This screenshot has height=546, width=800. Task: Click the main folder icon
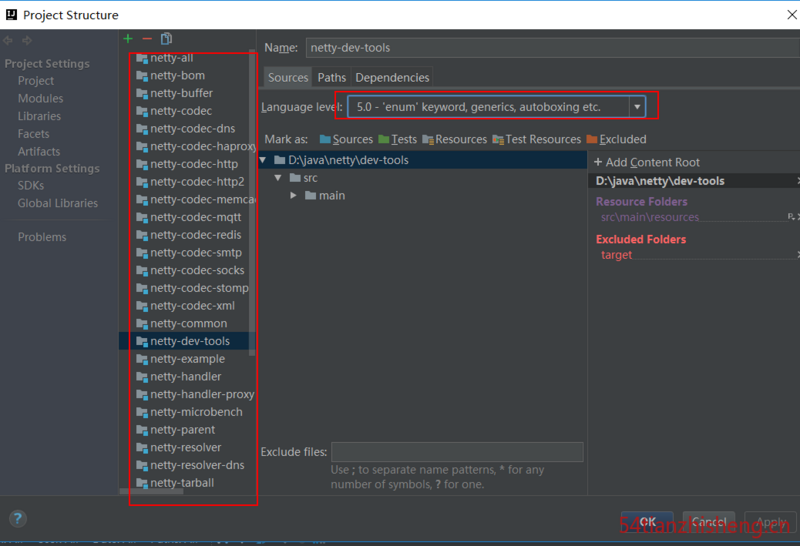310,195
